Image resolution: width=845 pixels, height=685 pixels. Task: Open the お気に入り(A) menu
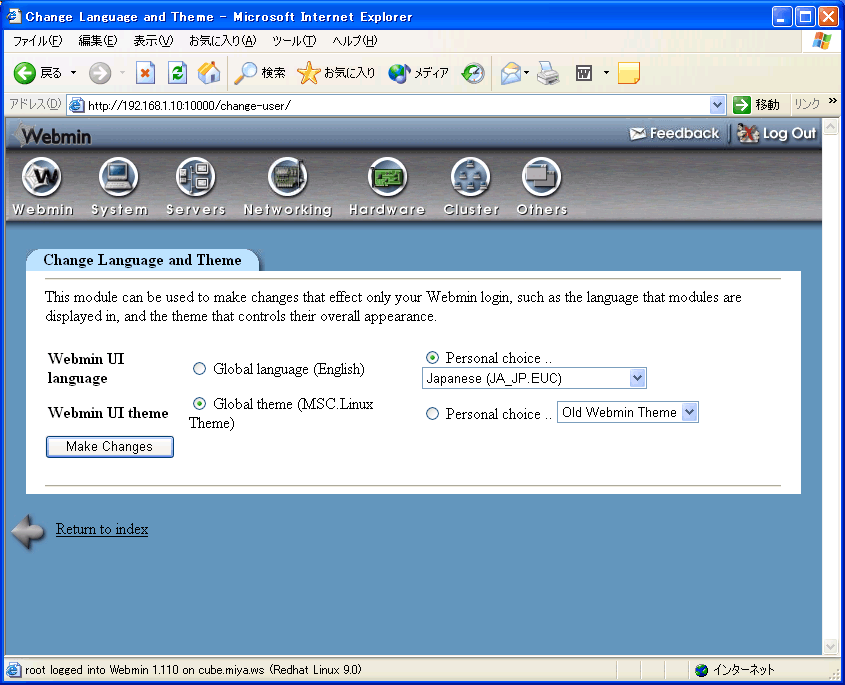(223, 41)
